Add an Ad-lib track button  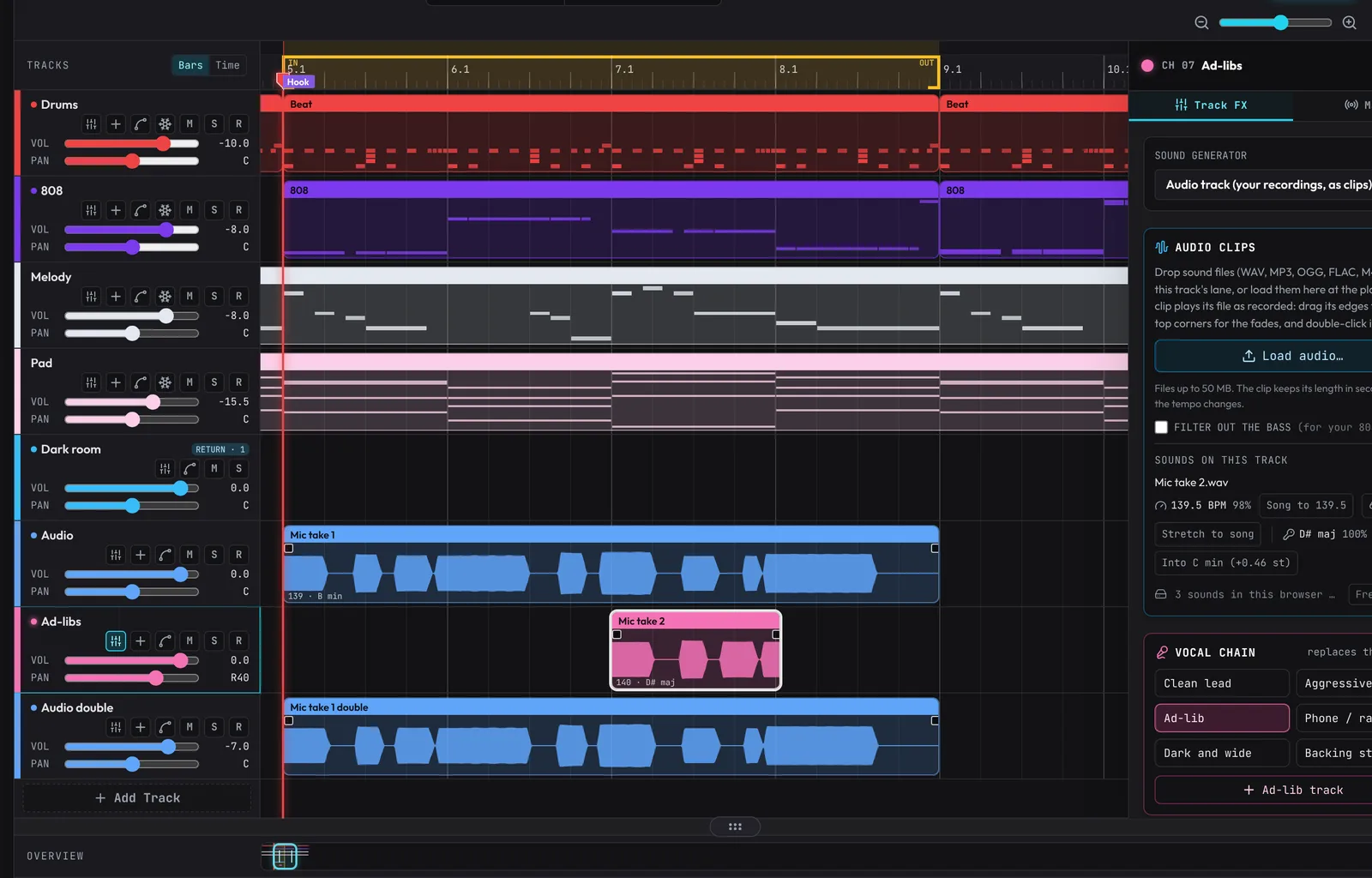(1264, 791)
